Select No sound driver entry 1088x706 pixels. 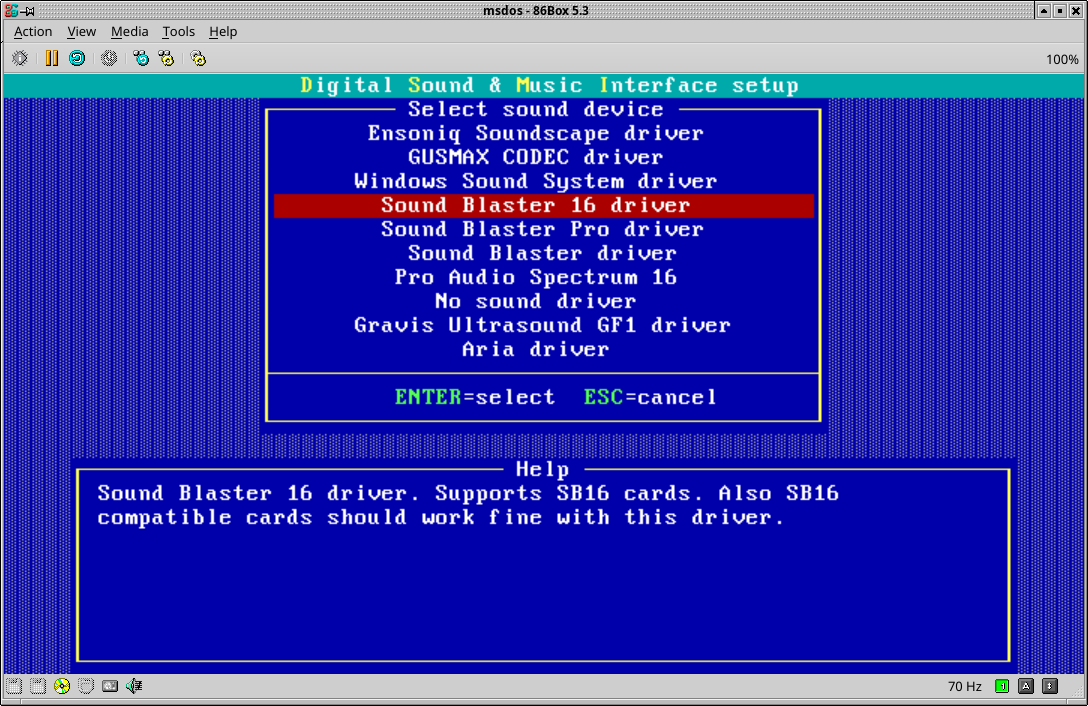[536, 301]
